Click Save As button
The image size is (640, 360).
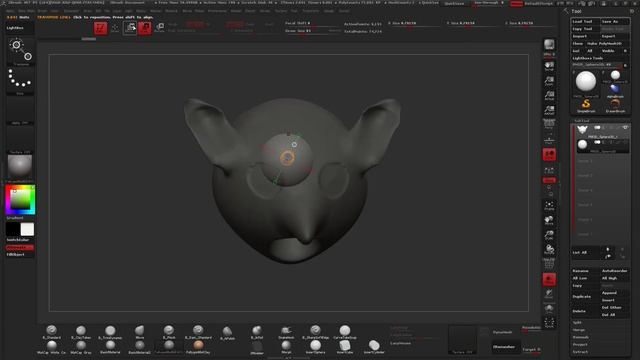point(614,21)
